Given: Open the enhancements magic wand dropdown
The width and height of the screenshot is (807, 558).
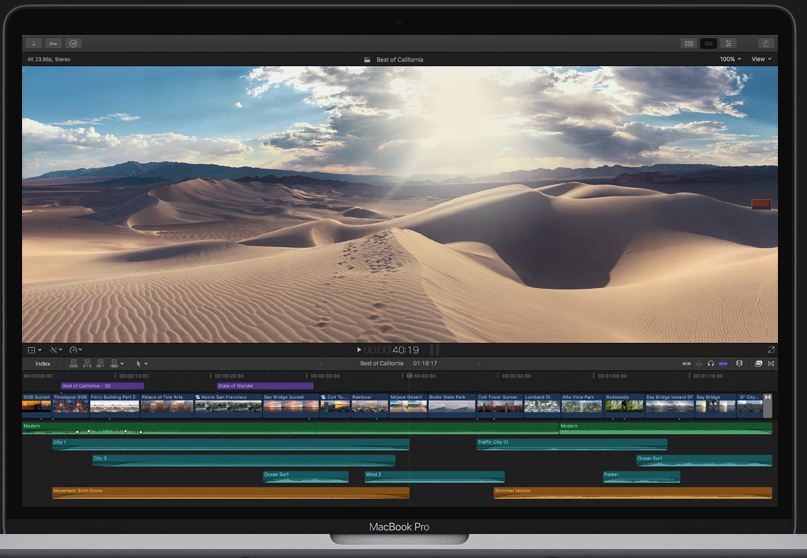Looking at the screenshot, I should pyautogui.click(x=56, y=350).
